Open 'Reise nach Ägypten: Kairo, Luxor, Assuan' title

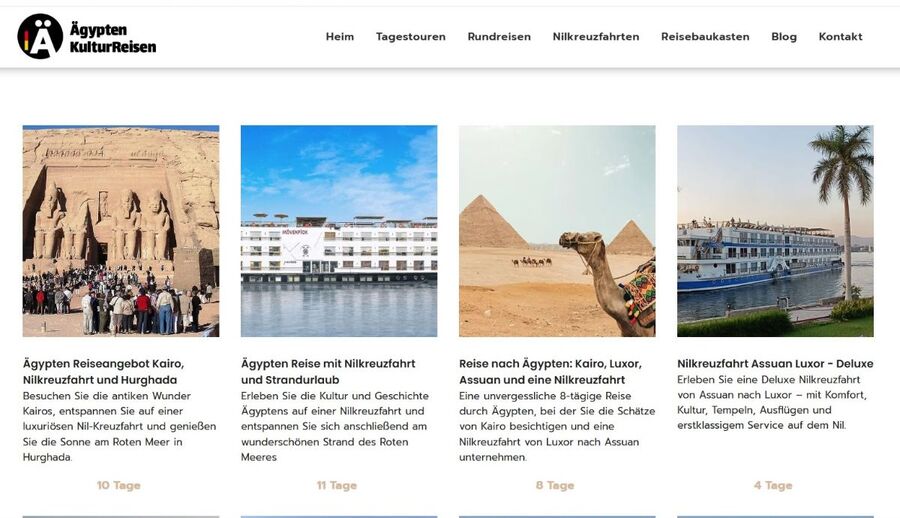tap(550, 372)
